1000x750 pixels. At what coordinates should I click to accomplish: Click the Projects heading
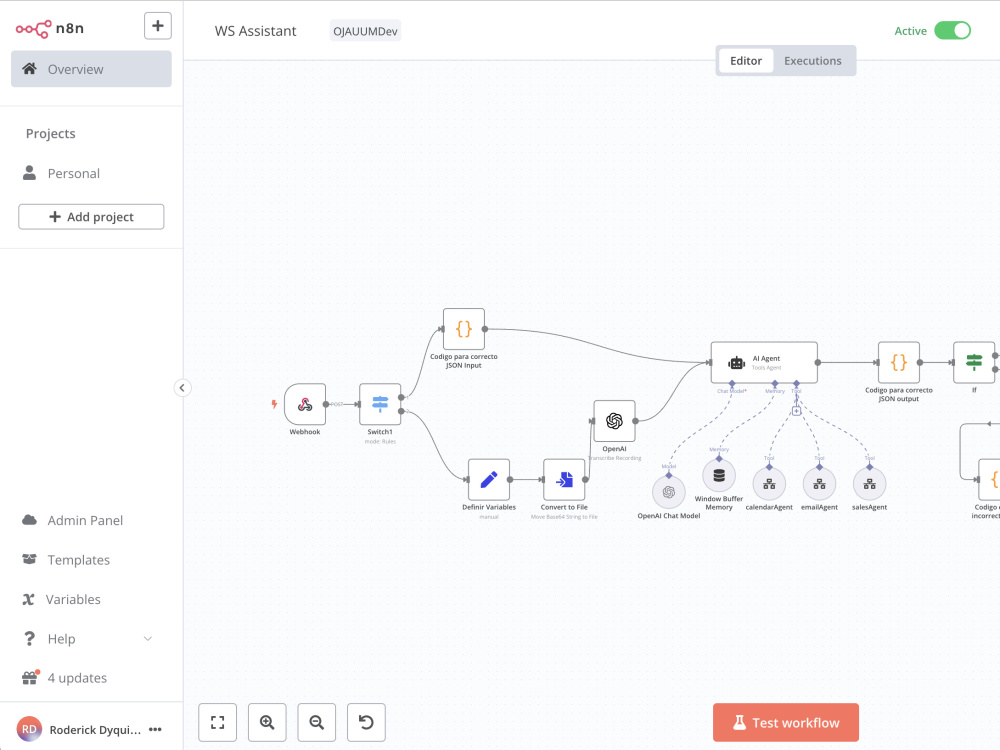50,133
